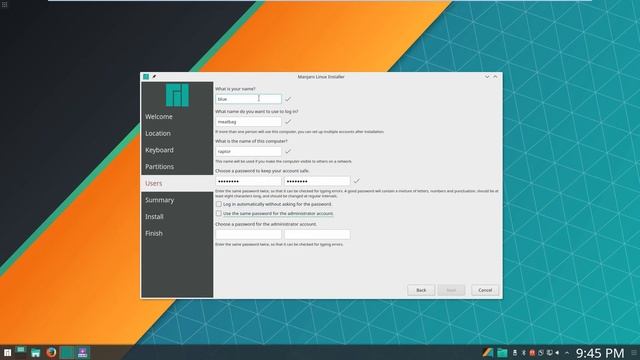
Task: Click the Back button
Action: pyautogui.click(x=421, y=290)
